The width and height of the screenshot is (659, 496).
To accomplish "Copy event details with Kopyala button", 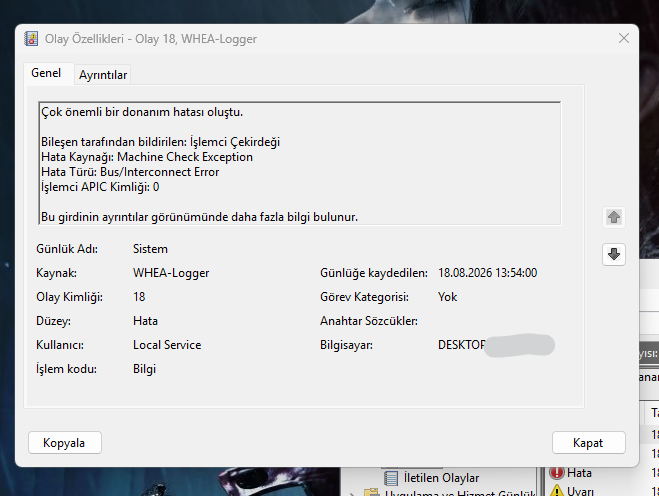I will pyautogui.click(x=65, y=443).
